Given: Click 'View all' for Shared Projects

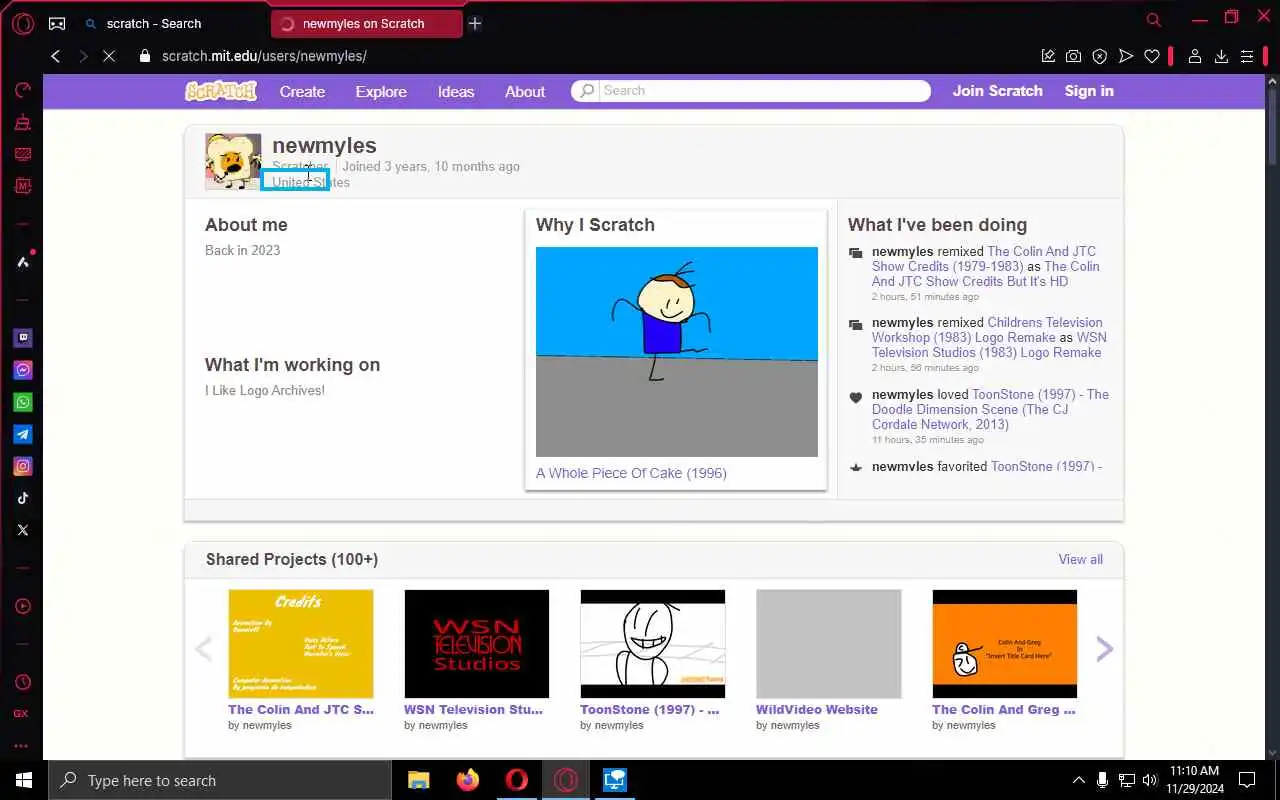Looking at the screenshot, I should [x=1081, y=559].
